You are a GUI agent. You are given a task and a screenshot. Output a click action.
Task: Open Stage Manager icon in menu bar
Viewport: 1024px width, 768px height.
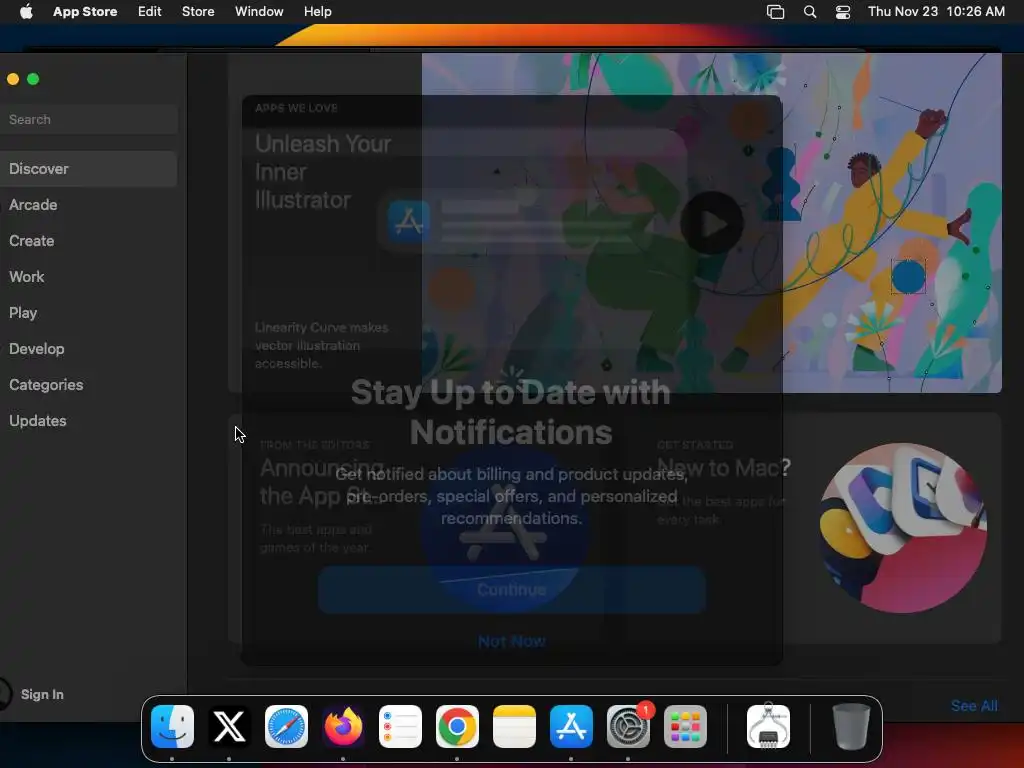point(775,12)
